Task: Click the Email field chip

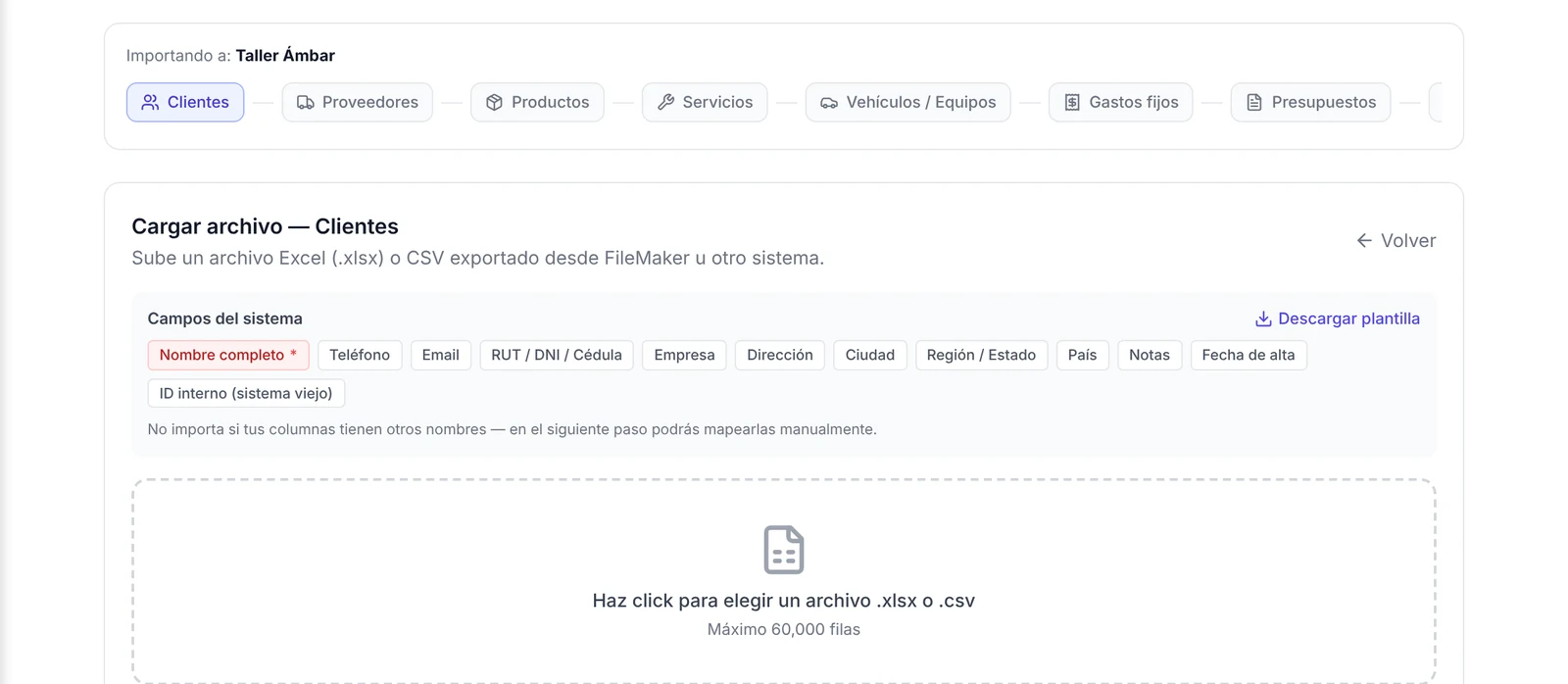Action: pos(441,355)
